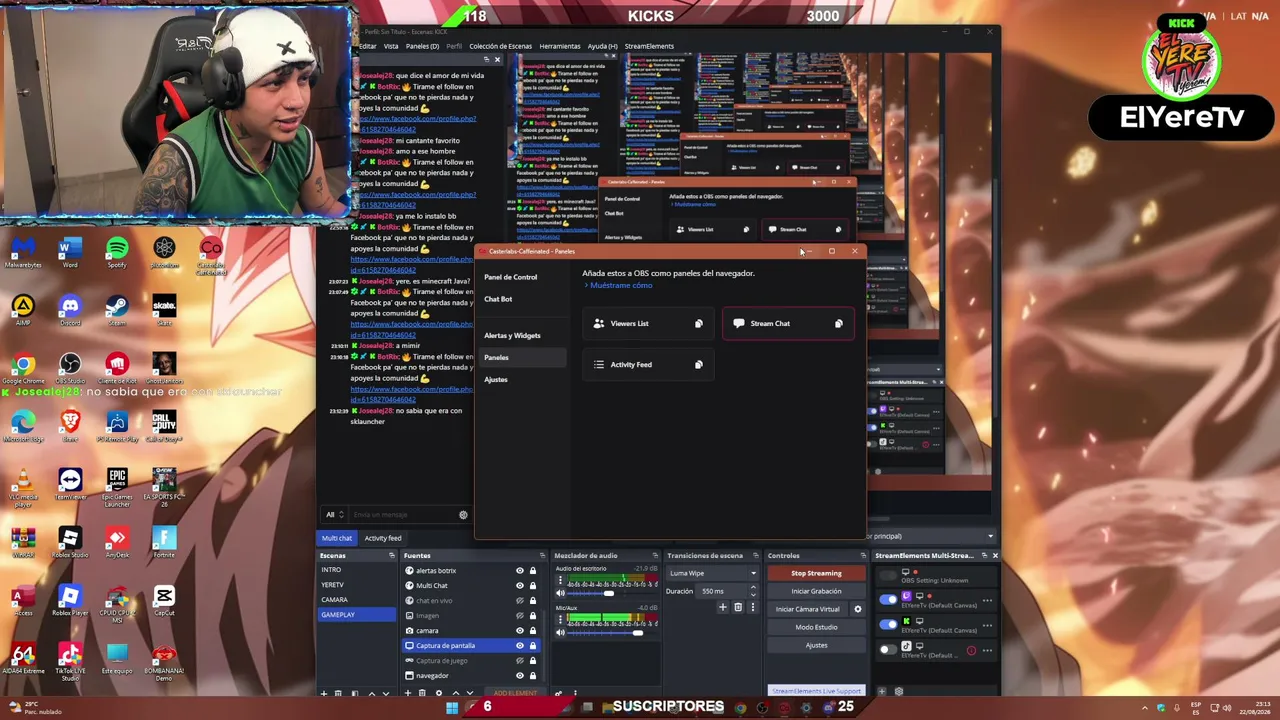Open StreamElements Live Support link
Screen dimensions: 1280x720
click(816, 691)
